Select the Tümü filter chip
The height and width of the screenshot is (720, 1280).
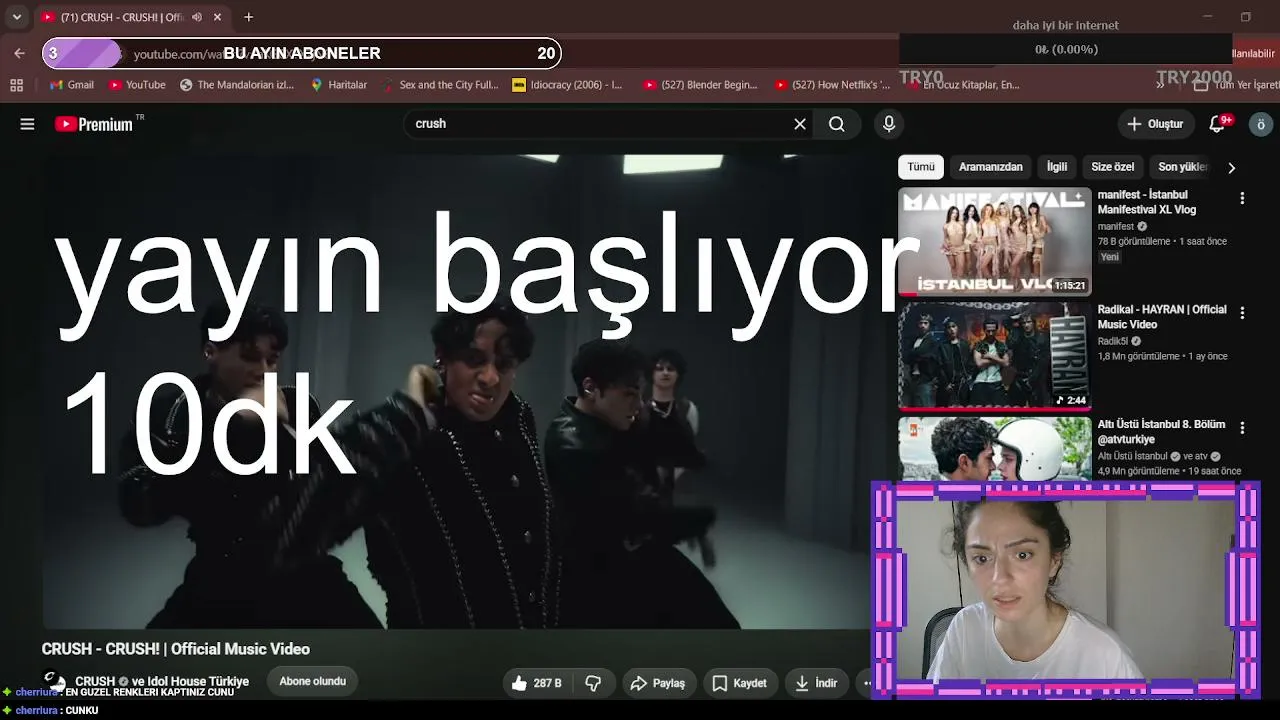(x=921, y=167)
